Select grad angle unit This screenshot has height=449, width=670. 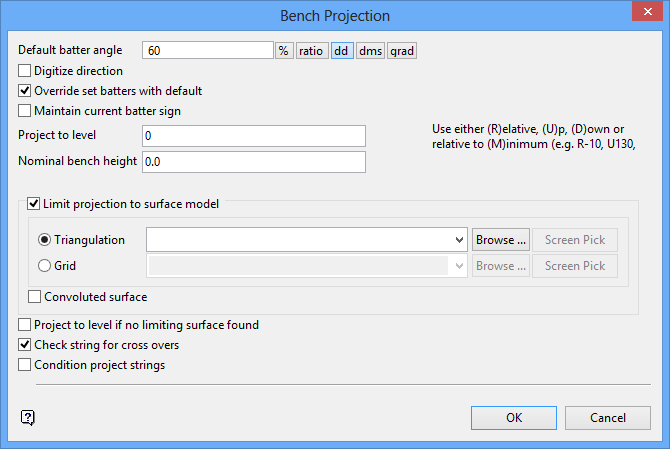[x=401, y=50]
